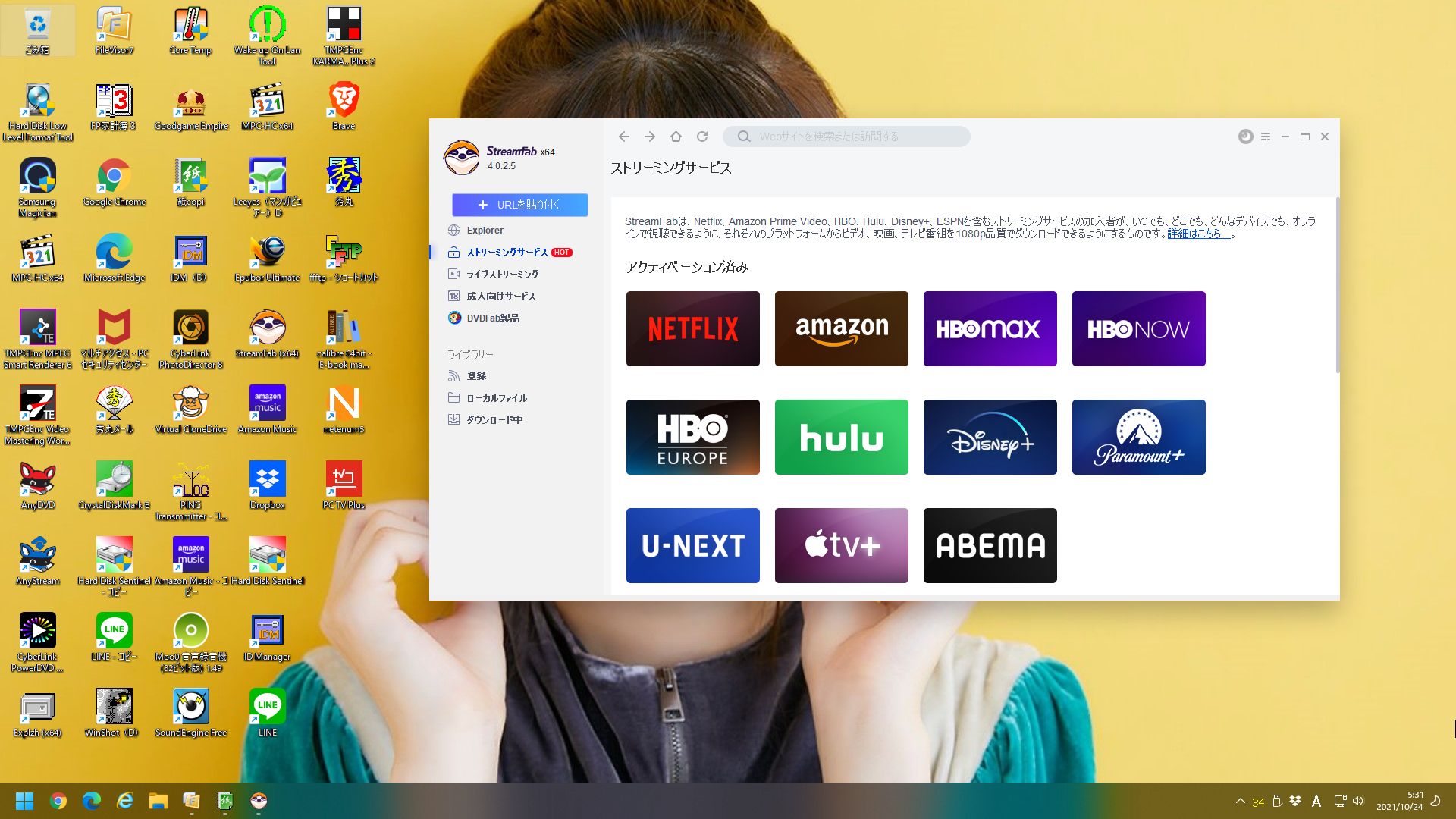Select calibre 64bit desktop icon
This screenshot has height=819, width=1456.
point(344,340)
